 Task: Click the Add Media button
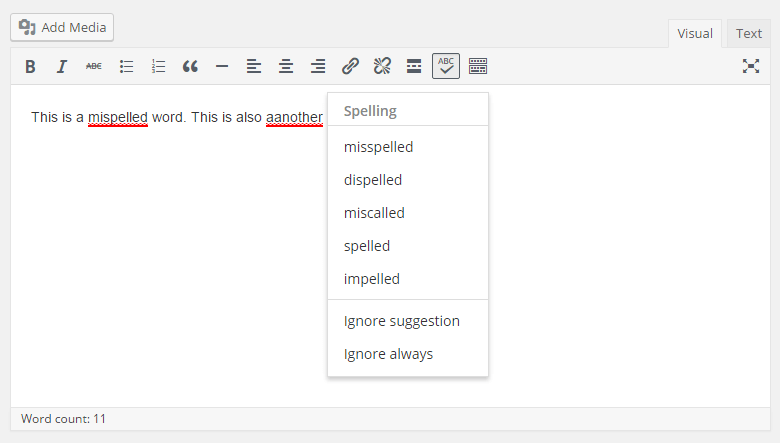coord(62,27)
